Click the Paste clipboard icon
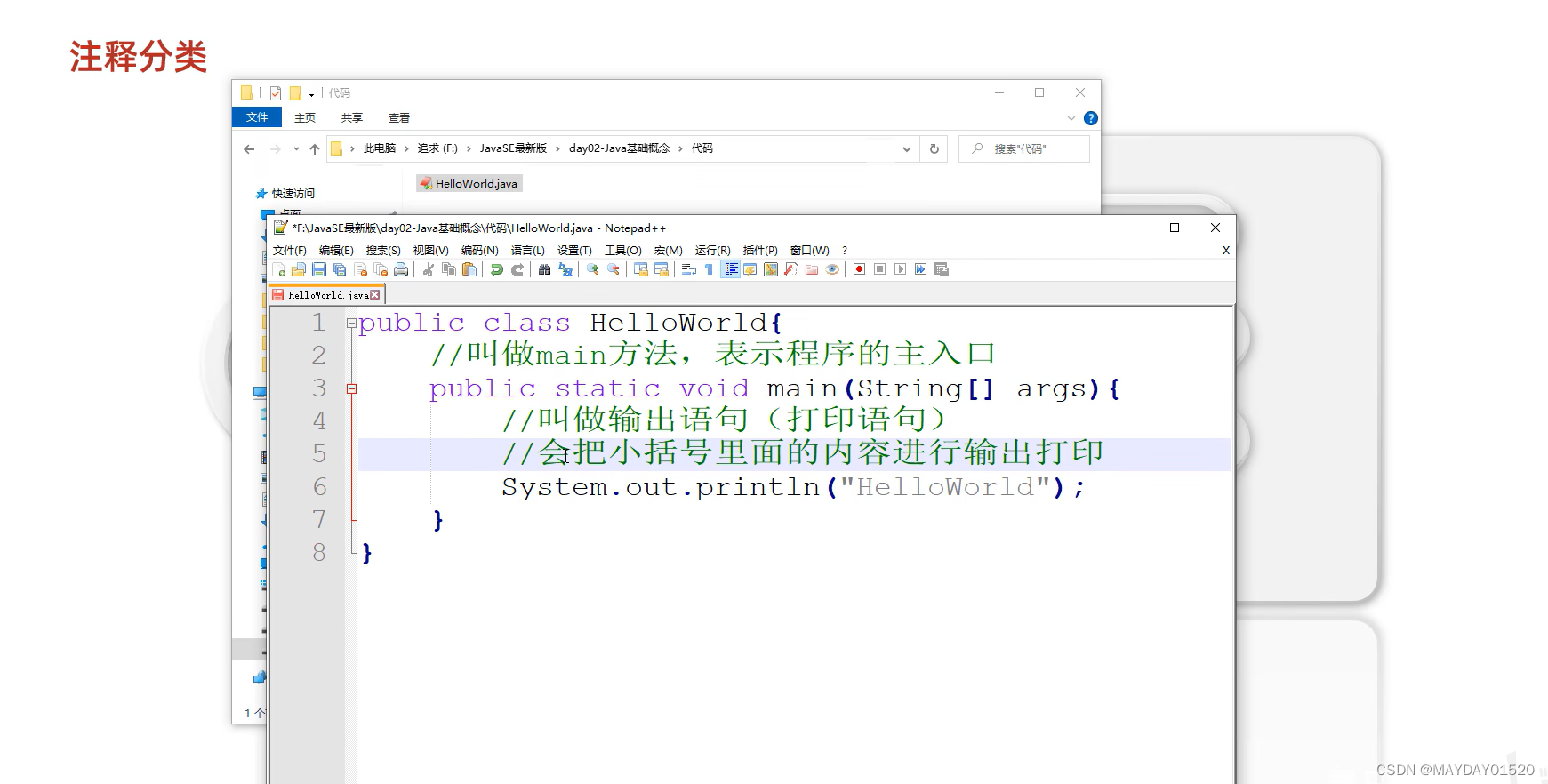Screen dimensions: 1548x784 tap(469, 269)
